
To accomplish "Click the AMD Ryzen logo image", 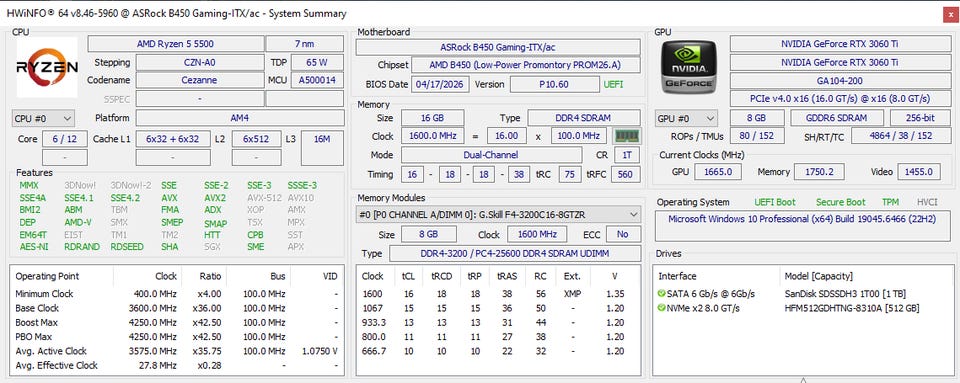I will pyautogui.click(x=47, y=67).
